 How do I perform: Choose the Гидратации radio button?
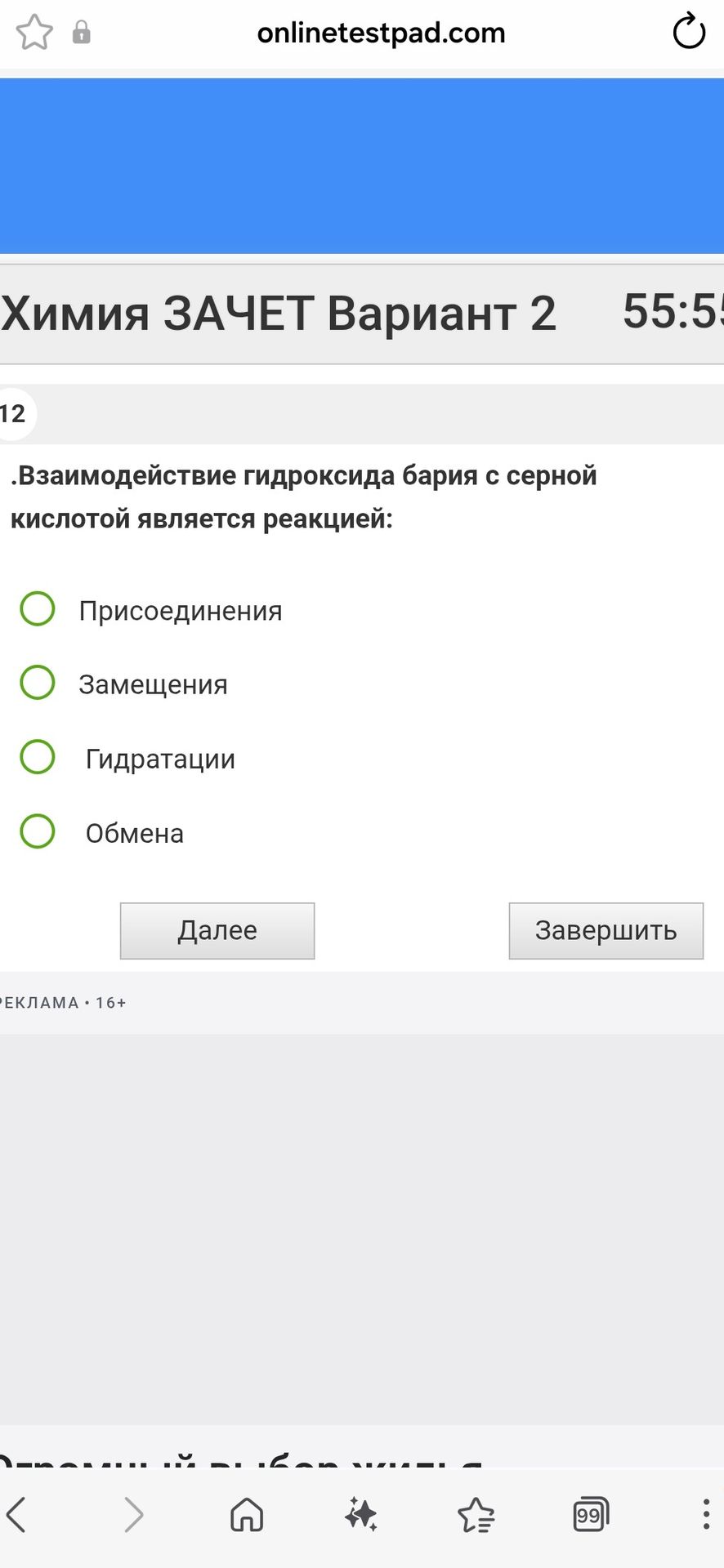click(38, 757)
